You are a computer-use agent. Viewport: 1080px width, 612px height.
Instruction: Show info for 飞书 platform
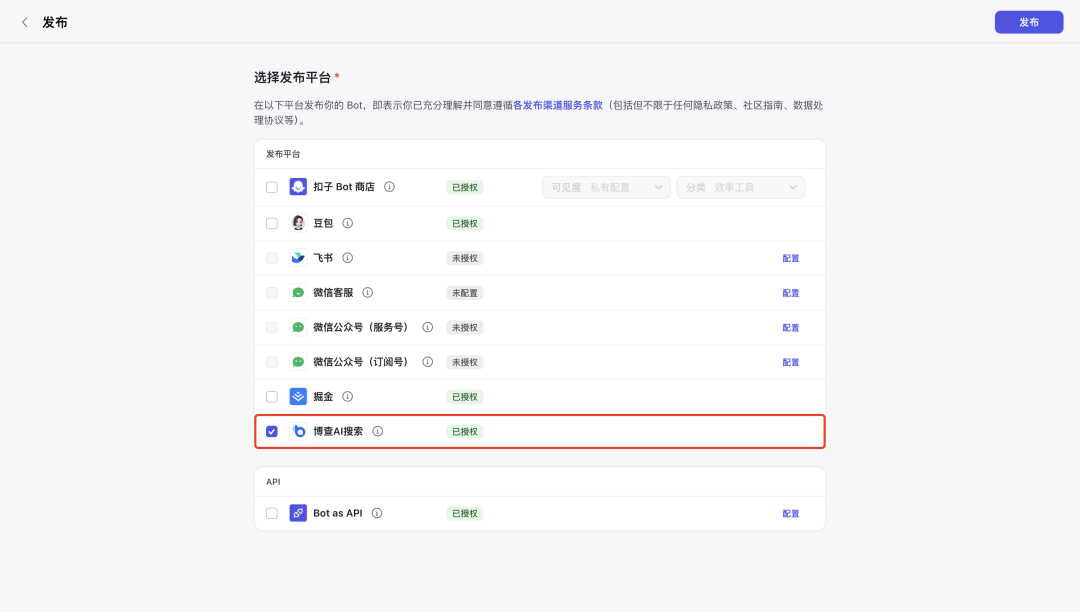coord(348,257)
